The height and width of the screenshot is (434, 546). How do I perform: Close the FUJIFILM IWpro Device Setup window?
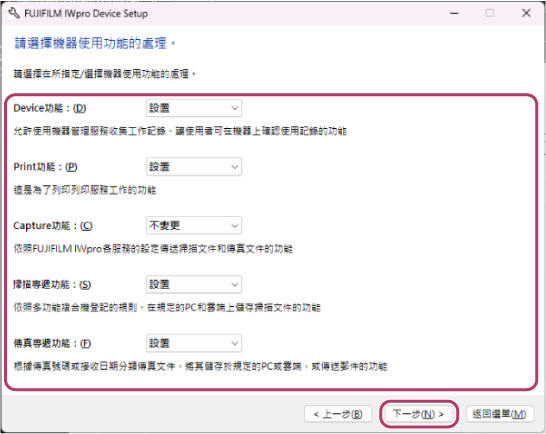click(526, 13)
